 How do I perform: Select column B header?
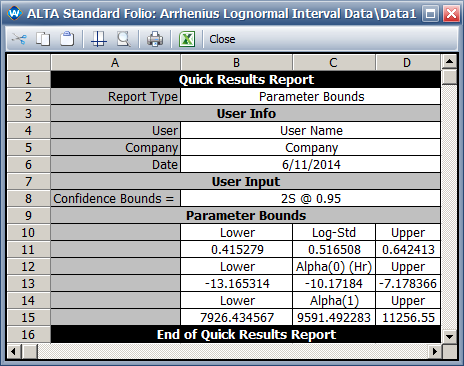pyautogui.click(x=236, y=62)
